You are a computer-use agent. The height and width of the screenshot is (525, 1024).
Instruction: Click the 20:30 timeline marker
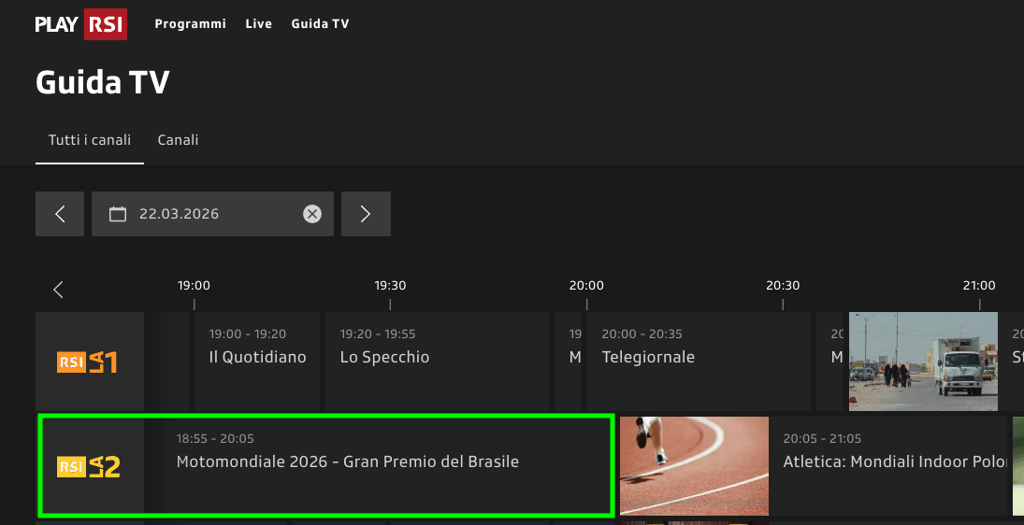(x=783, y=285)
